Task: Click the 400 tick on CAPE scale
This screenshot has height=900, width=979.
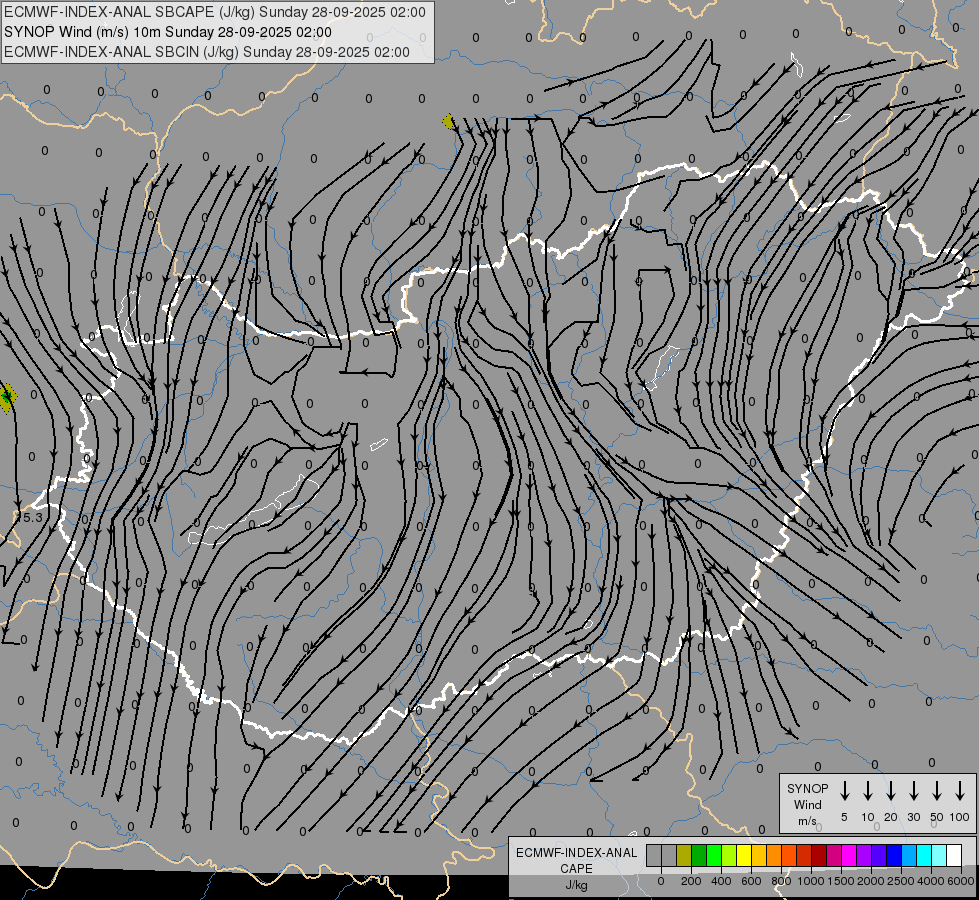Action: [x=721, y=881]
